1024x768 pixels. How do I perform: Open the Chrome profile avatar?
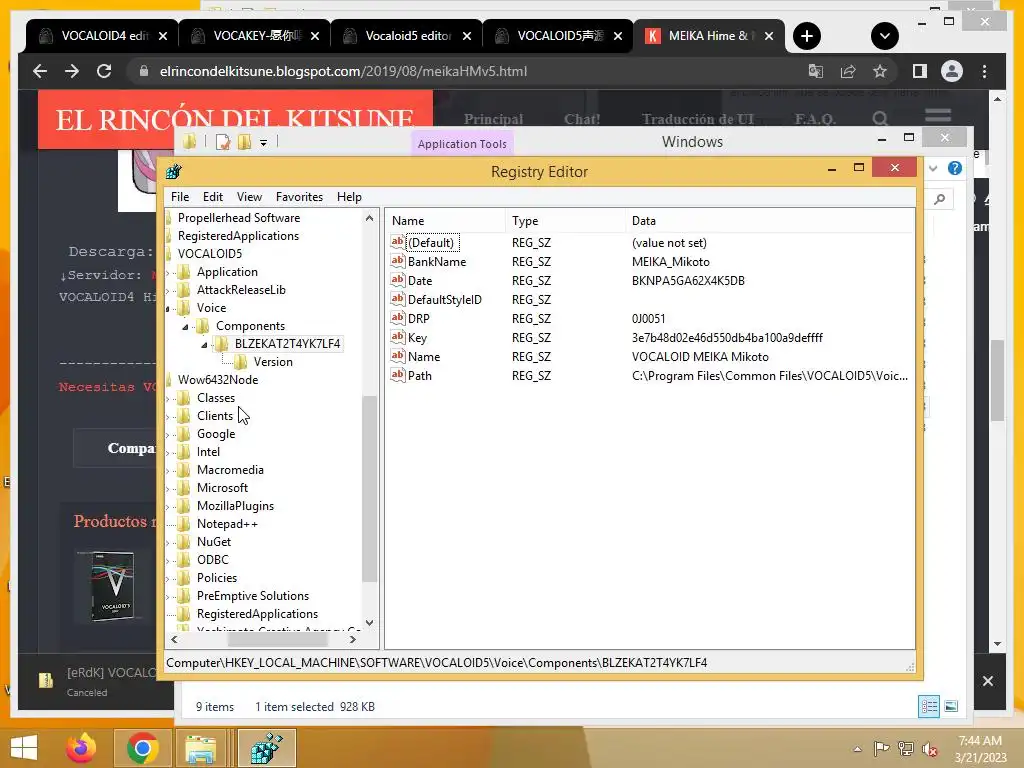[x=952, y=71]
